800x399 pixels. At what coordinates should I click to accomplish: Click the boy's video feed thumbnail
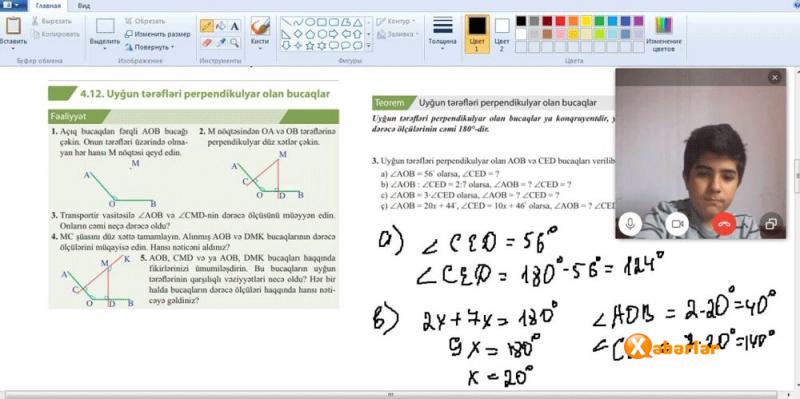[x=700, y=153]
